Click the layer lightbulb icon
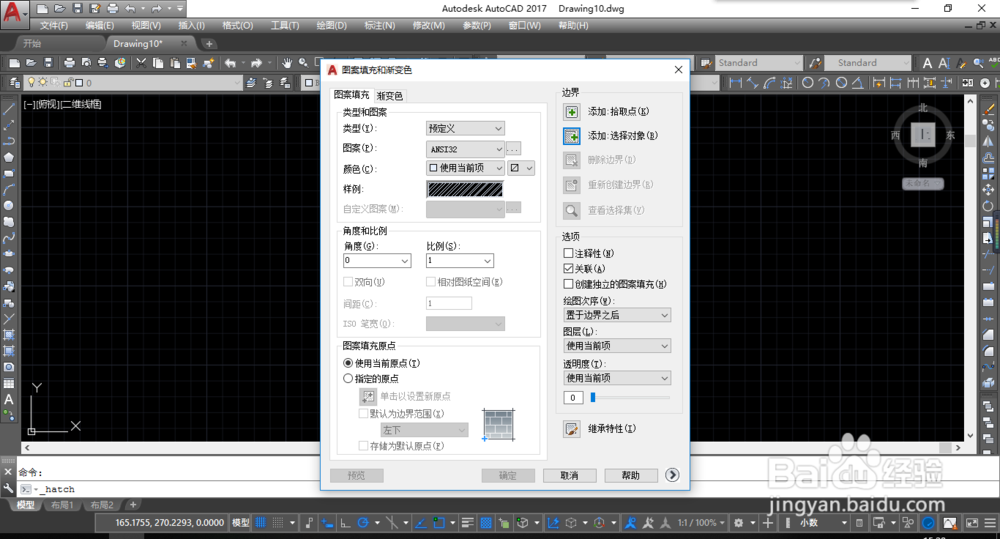Screen dimensions: 1000x539 click(31, 82)
